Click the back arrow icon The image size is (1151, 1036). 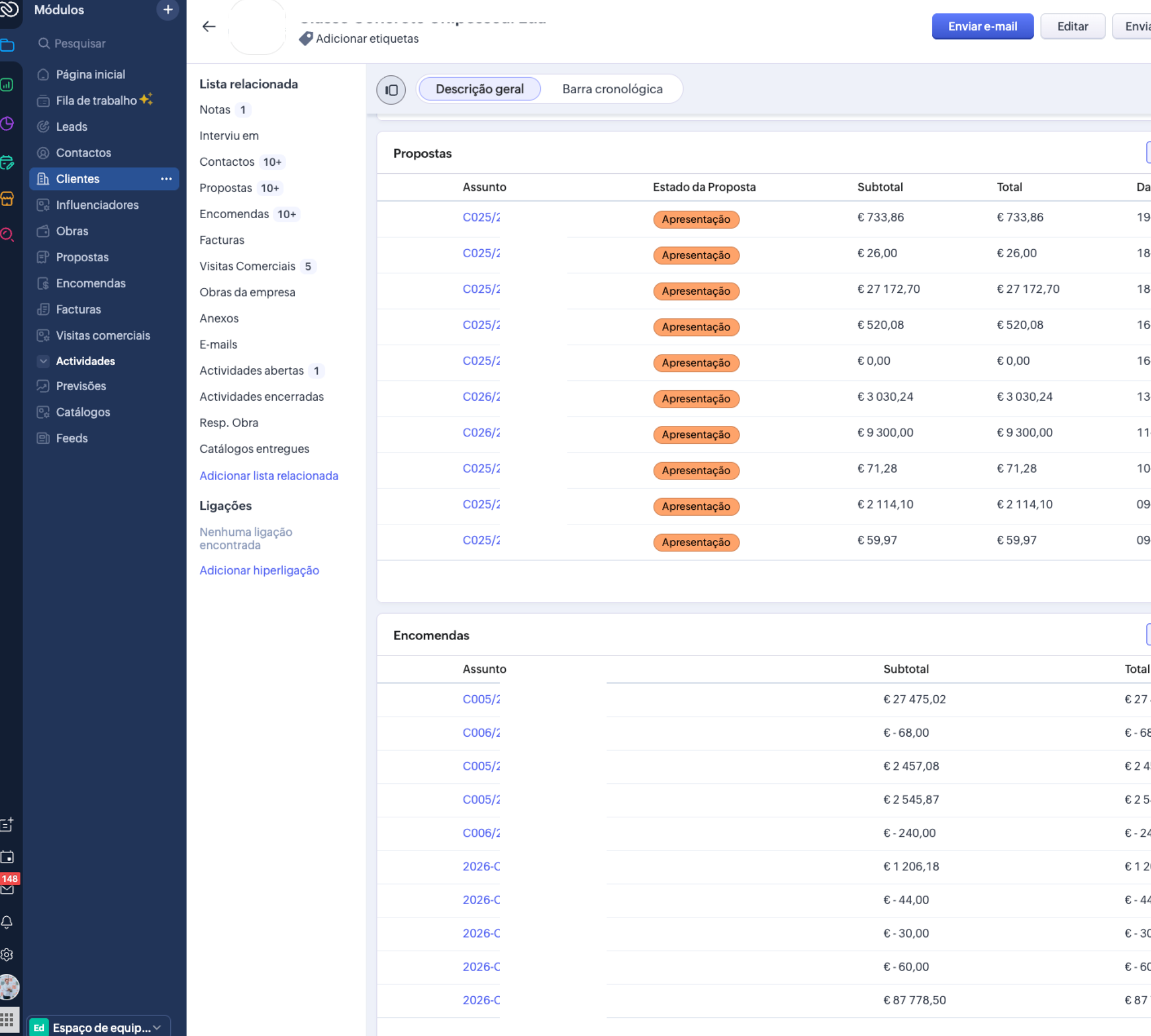point(208,26)
